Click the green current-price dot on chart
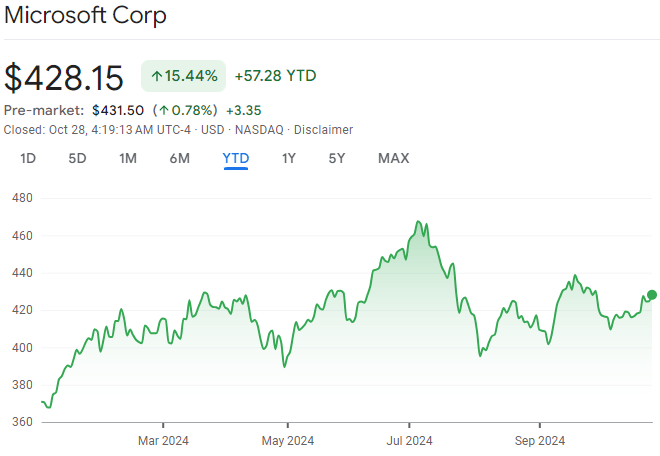The image size is (660, 456). 652,295
